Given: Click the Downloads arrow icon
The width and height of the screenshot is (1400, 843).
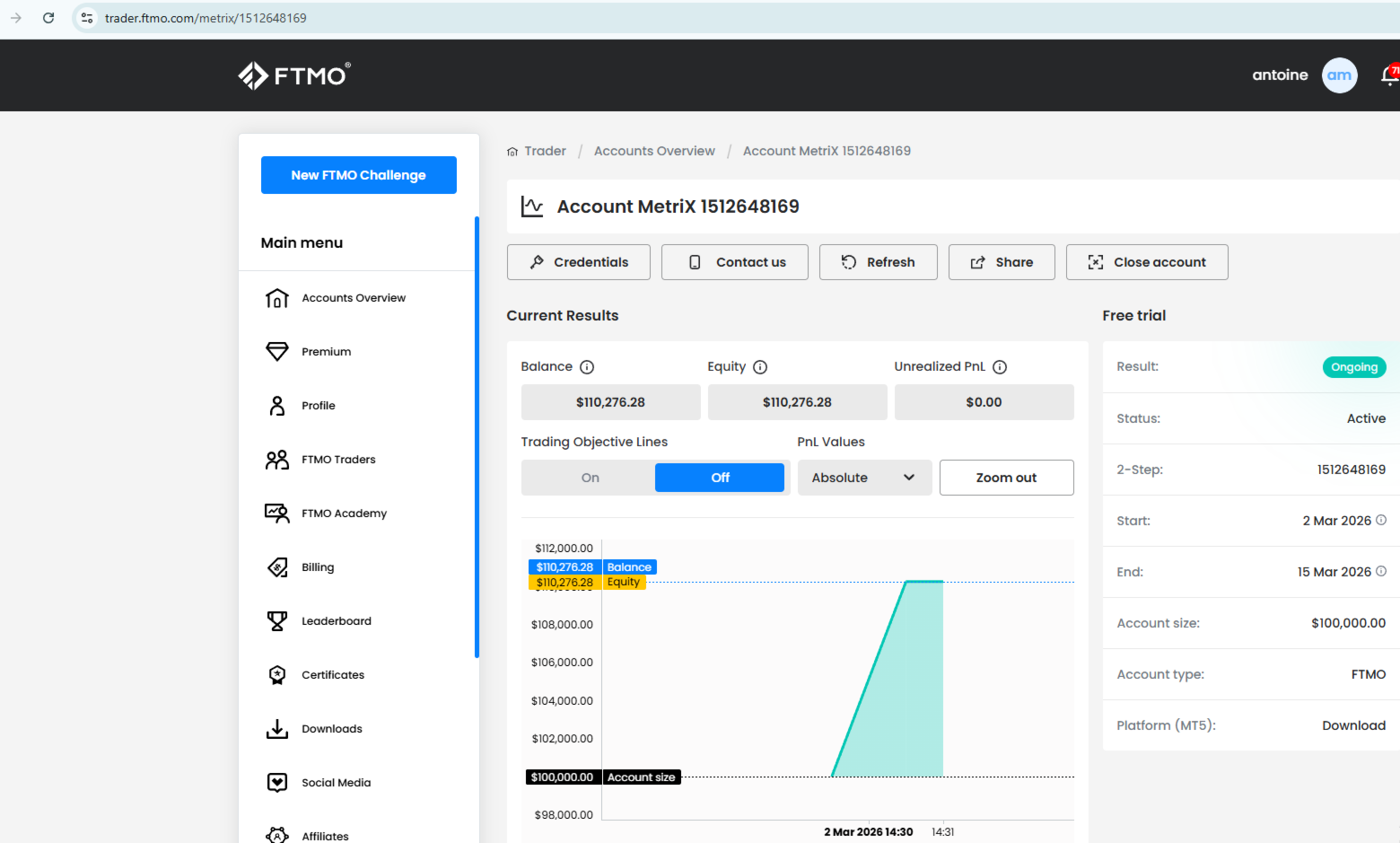Looking at the screenshot, I should 277,729.
